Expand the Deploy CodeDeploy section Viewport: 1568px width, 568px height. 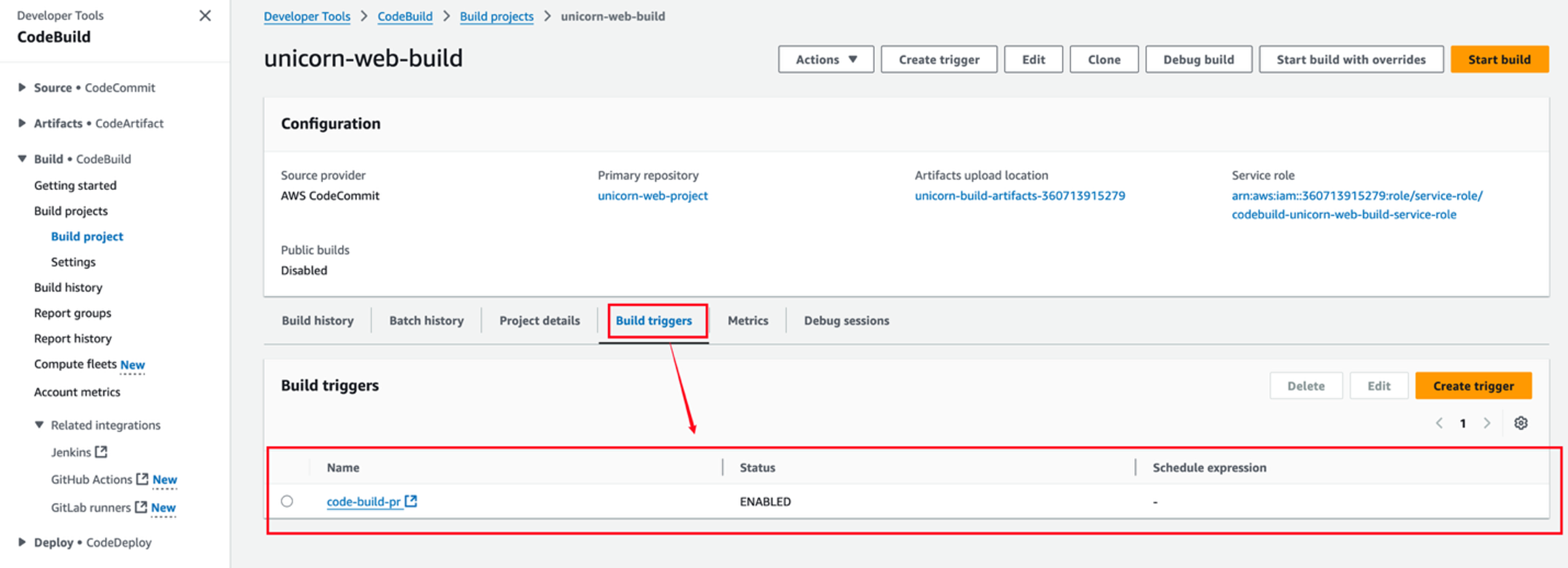tap(22, 542)
